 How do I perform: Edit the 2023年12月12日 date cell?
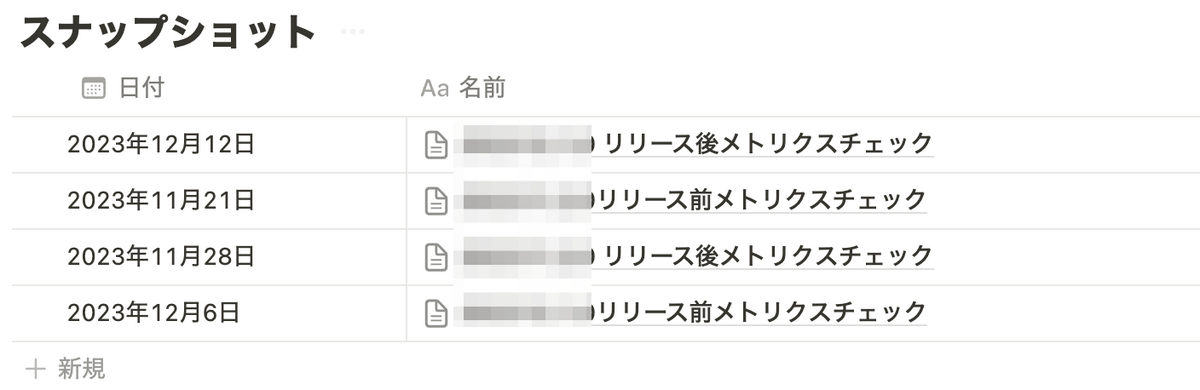(x=210, y=145)
